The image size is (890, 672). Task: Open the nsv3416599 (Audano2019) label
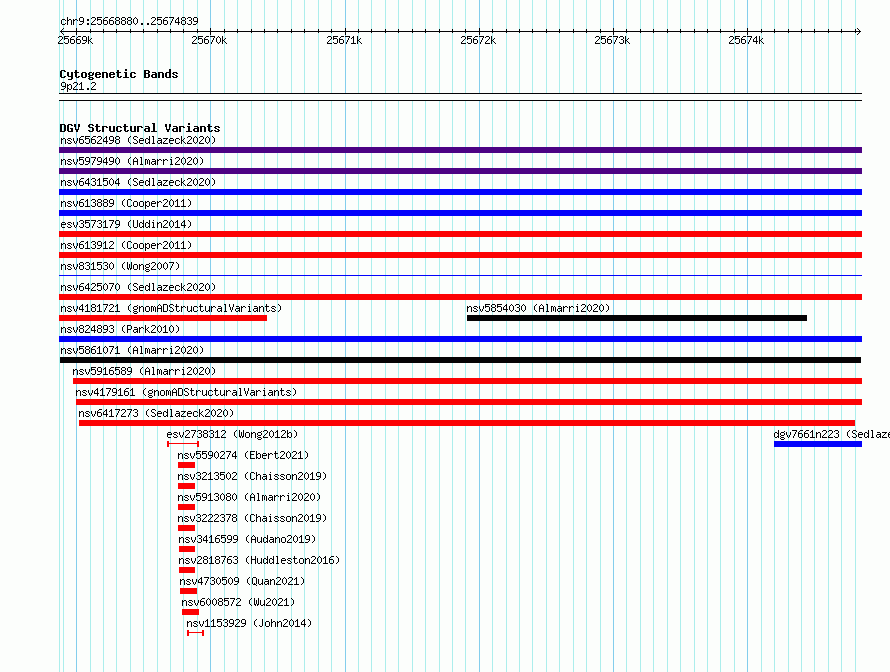[247, 539]
